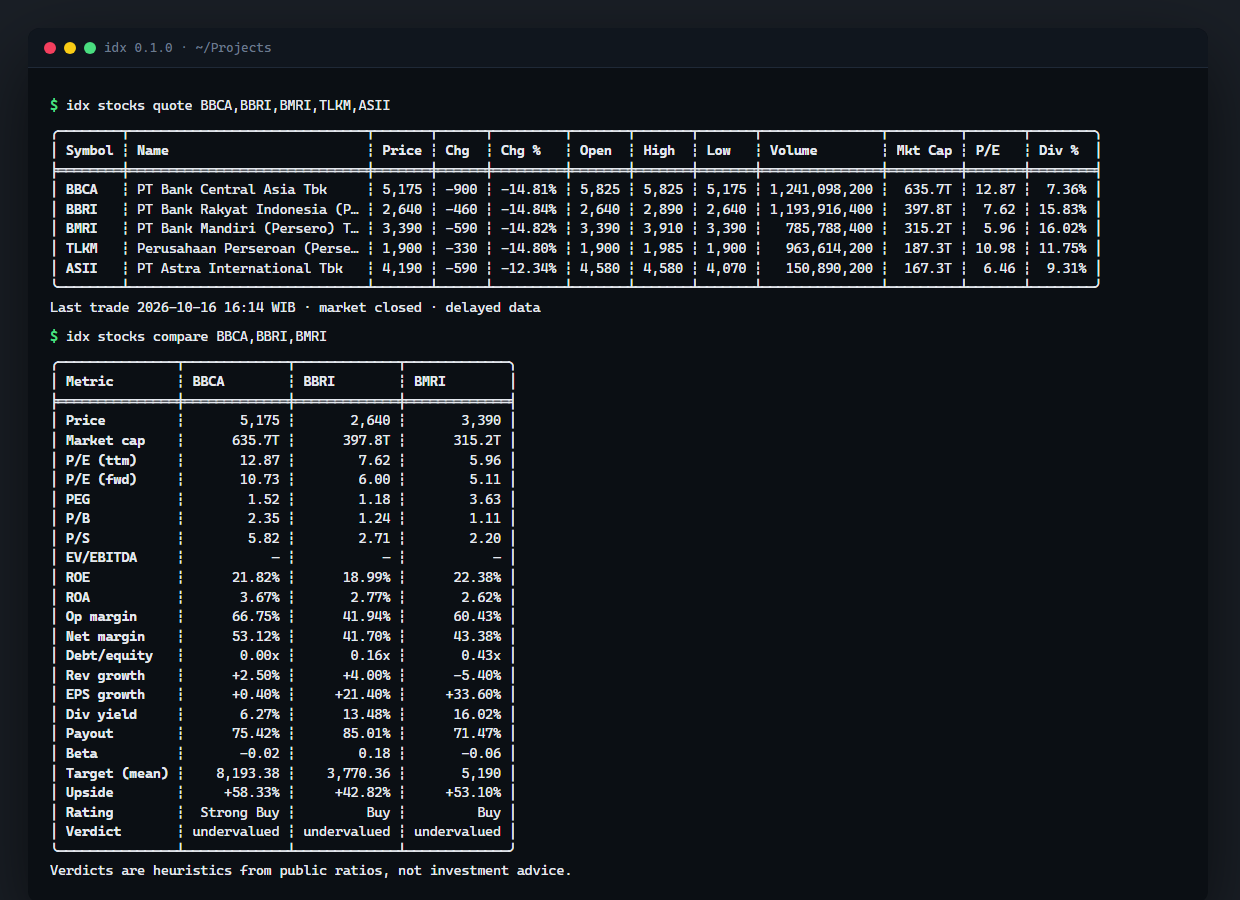Click the 'Beta' row label

pos(82,753)
